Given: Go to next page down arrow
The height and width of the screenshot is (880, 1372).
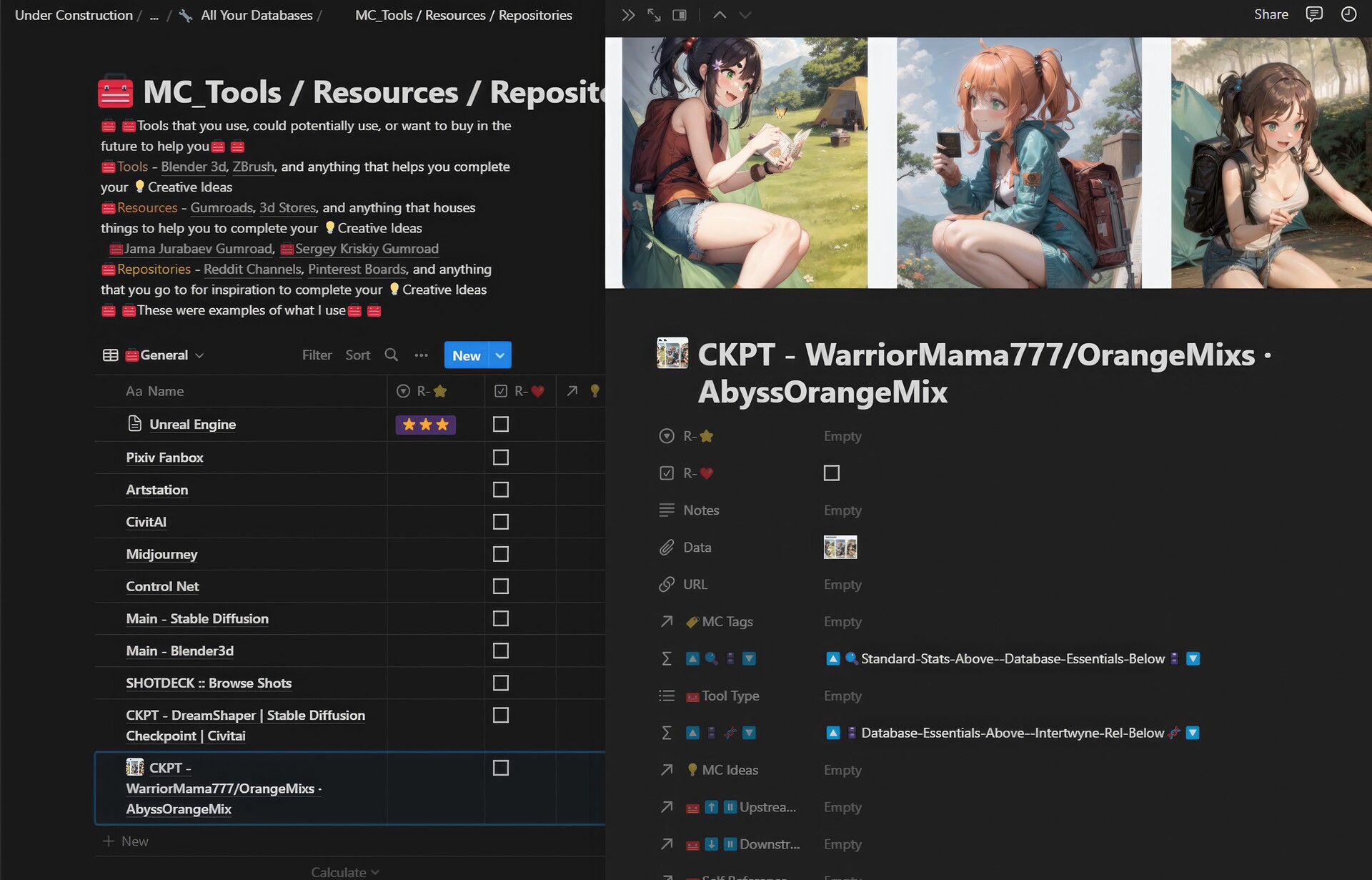Looking at the screenshot, I should click(x=745, y=15).
